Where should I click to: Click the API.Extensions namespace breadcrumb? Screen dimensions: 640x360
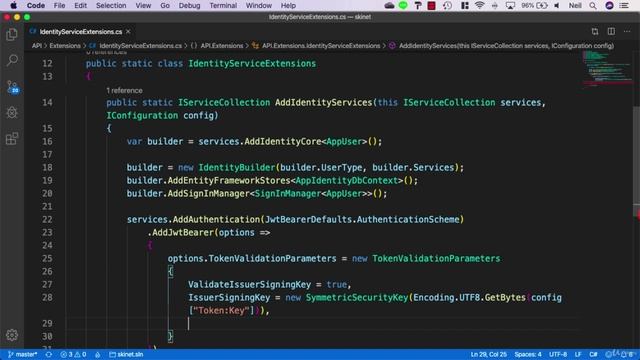click(x=222, y=46)
